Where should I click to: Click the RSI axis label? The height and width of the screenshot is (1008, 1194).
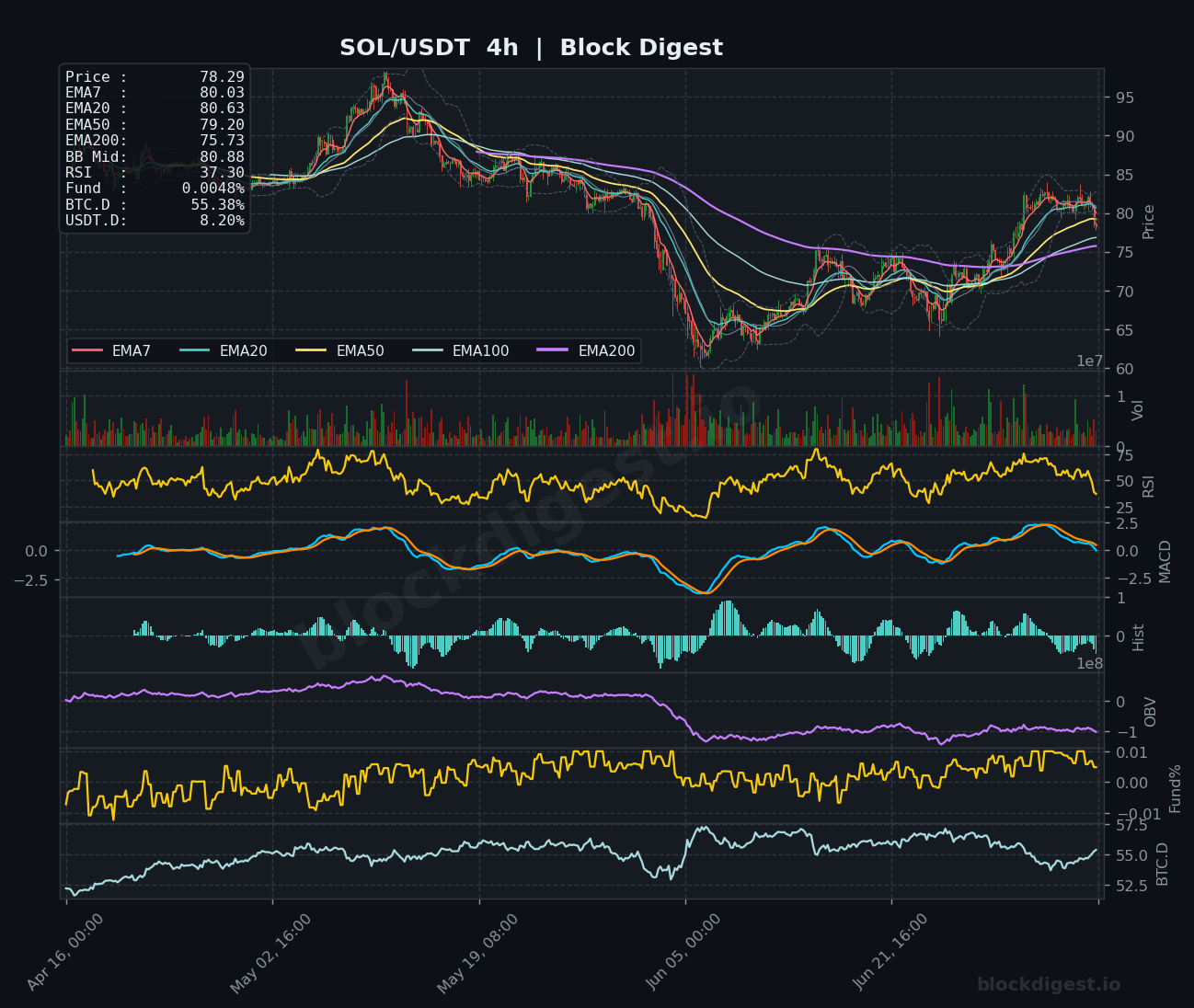tap(1148, 486)
